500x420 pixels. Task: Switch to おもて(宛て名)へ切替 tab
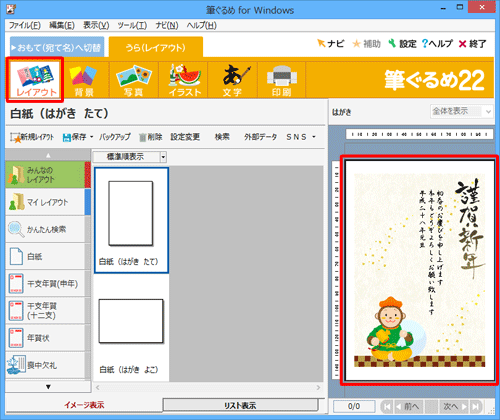(57, 47)
